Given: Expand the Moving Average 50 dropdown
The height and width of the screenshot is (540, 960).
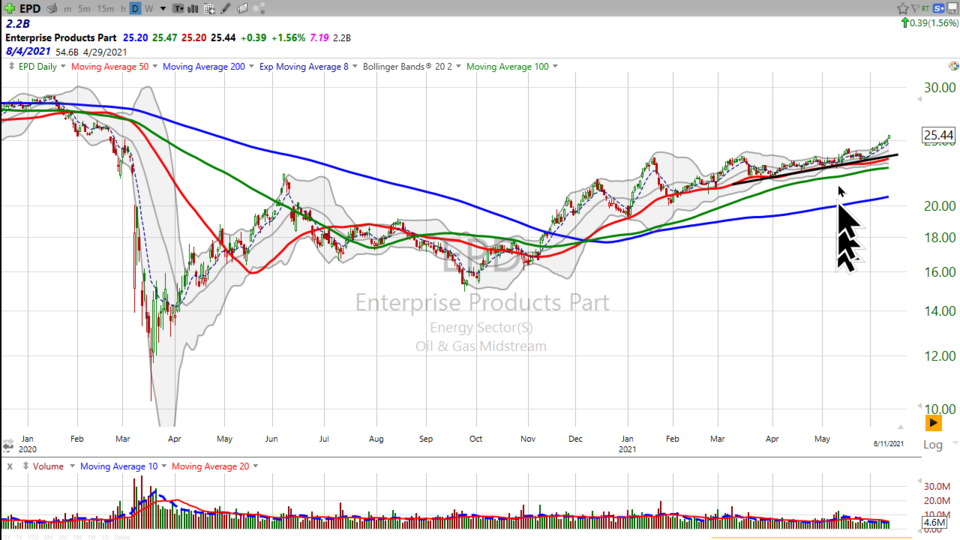Looking at the screenshot, I should pyautogui.click(x=112, y=67).
